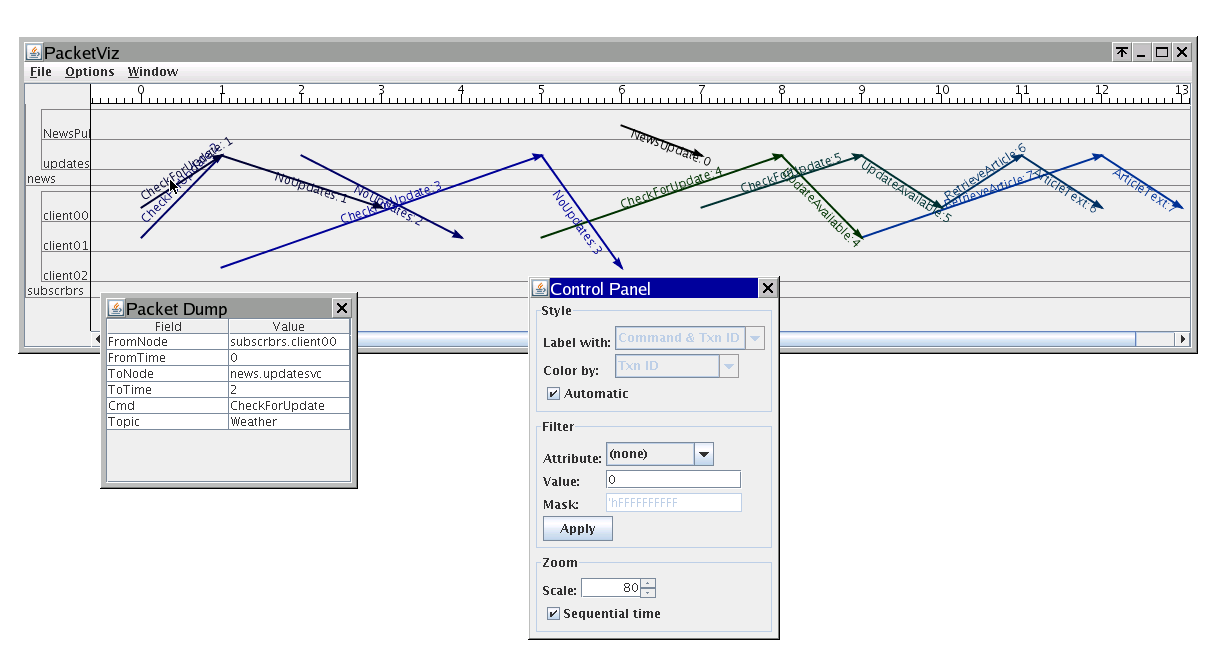Image resolution: width=1208 pixels, height=656 pixels.
Task: Click the Java icon in Packet Dump title bar
Action: pos(115,309)
